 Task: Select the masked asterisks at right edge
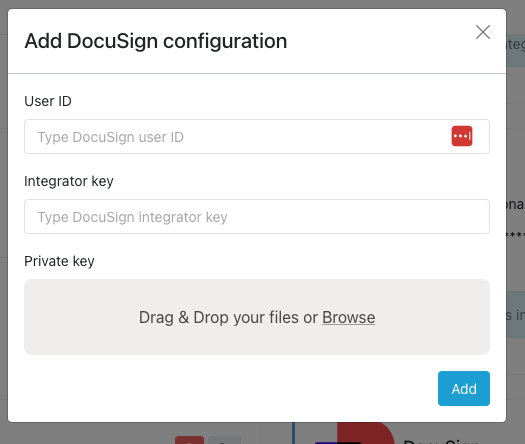click(516, 235)
